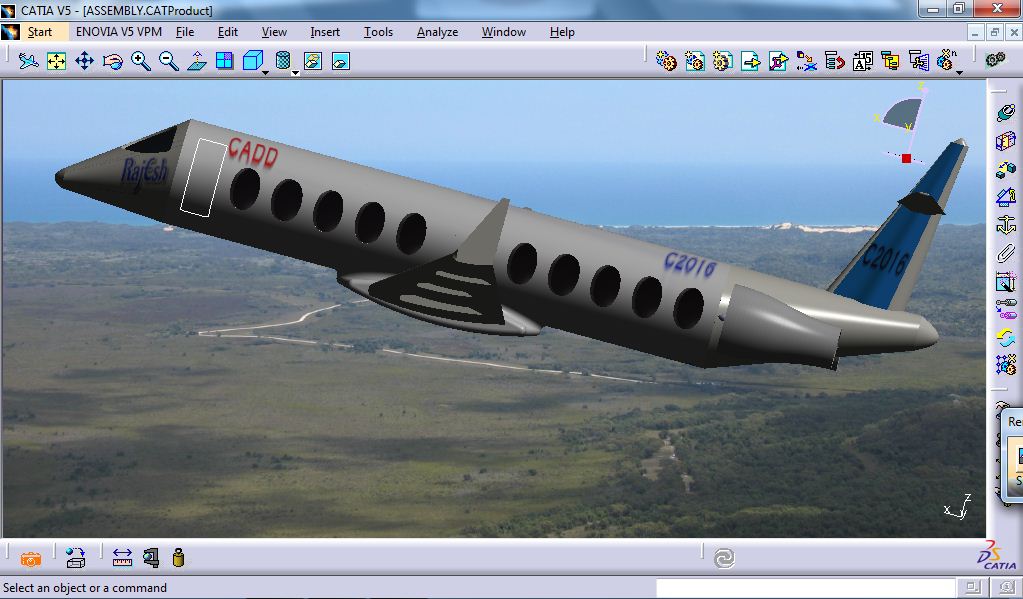
Task: Open the ENOVIA V5 VPM menu
Action: click(x=119, y=32)
